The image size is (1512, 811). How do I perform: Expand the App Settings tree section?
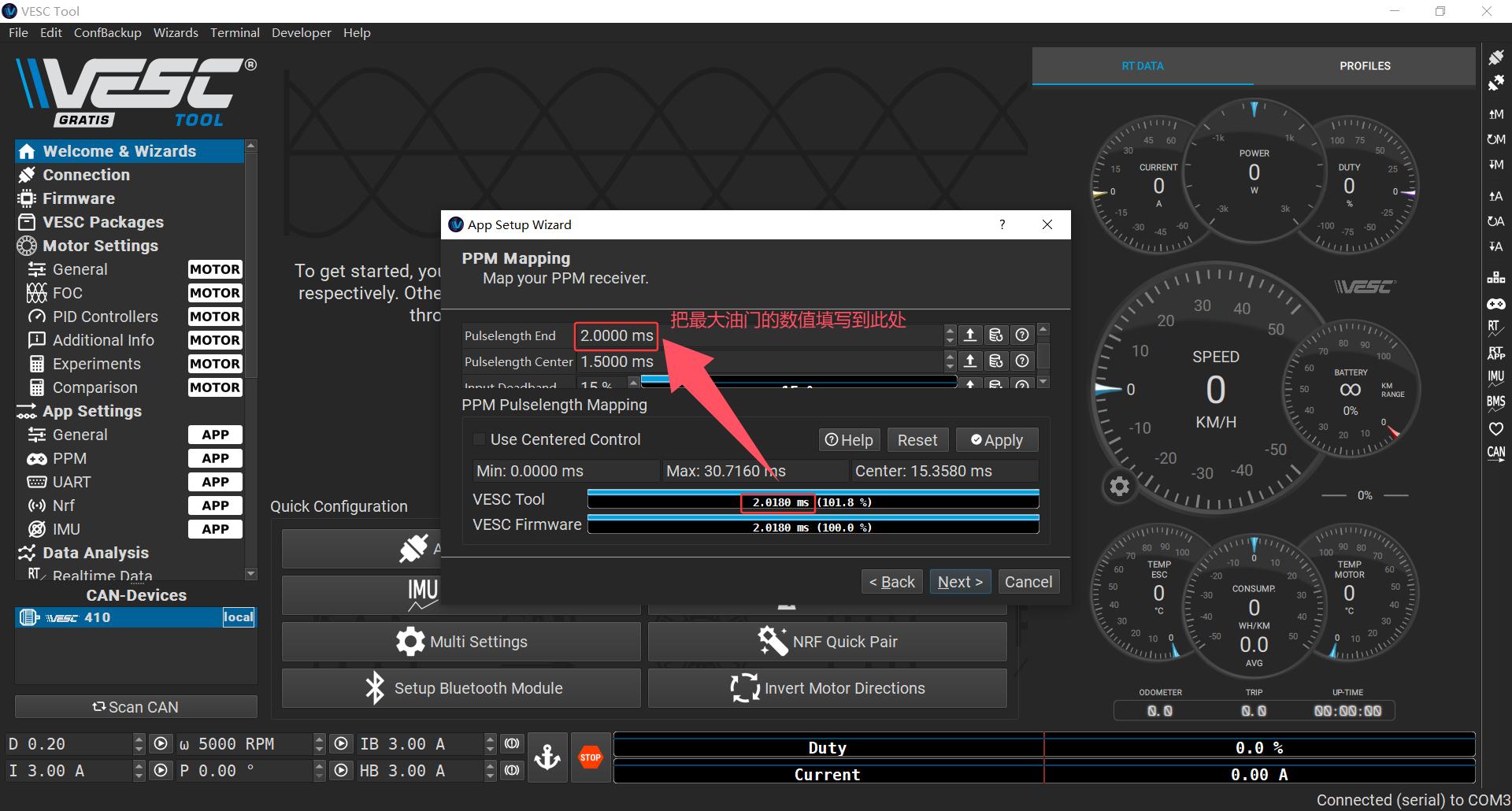[x=92, y=411]
